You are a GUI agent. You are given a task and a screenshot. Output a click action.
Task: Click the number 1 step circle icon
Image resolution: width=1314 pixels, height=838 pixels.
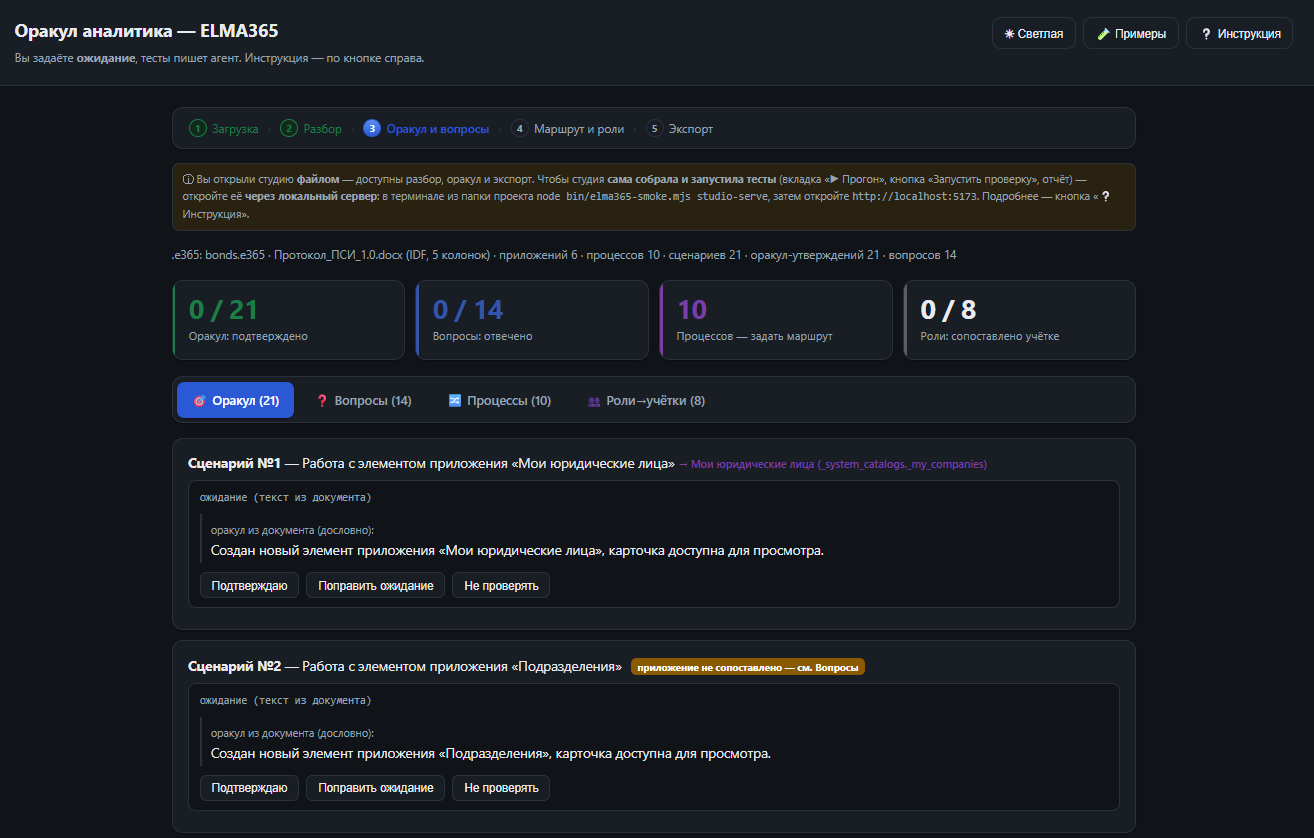point(198,129)
